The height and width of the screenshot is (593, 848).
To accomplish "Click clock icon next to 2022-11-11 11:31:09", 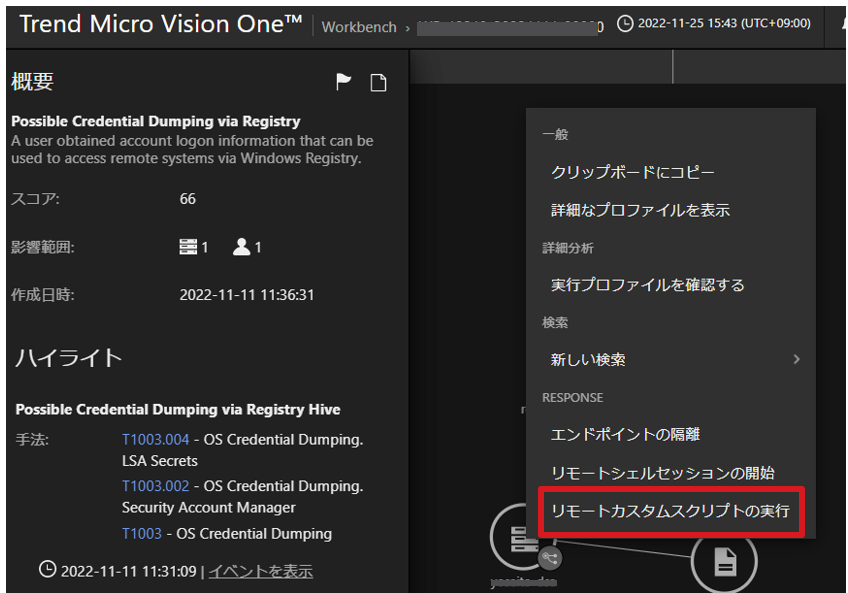I will click(47, 570).
